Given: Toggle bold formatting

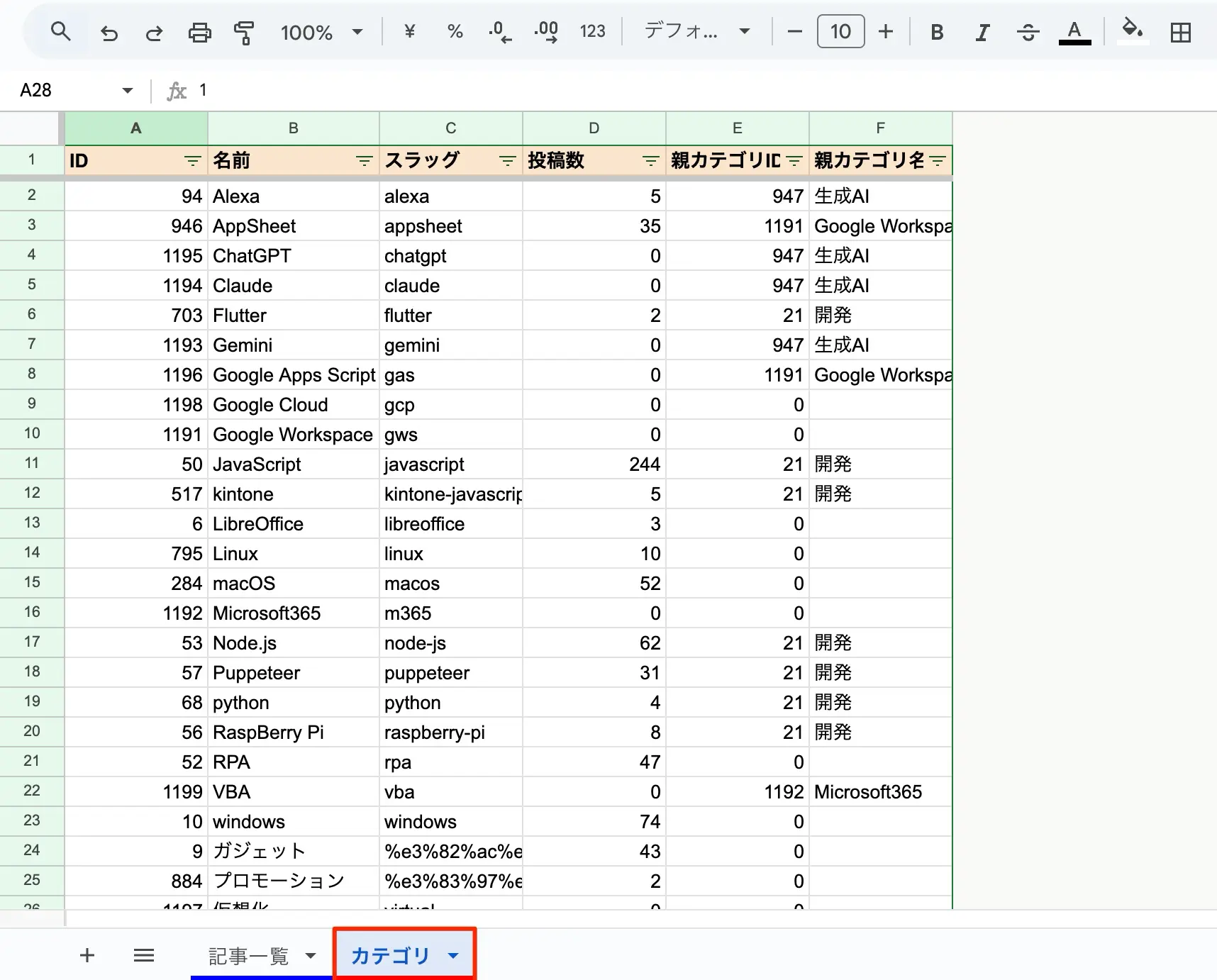Looking at the screenshot, I should point(937,33).
